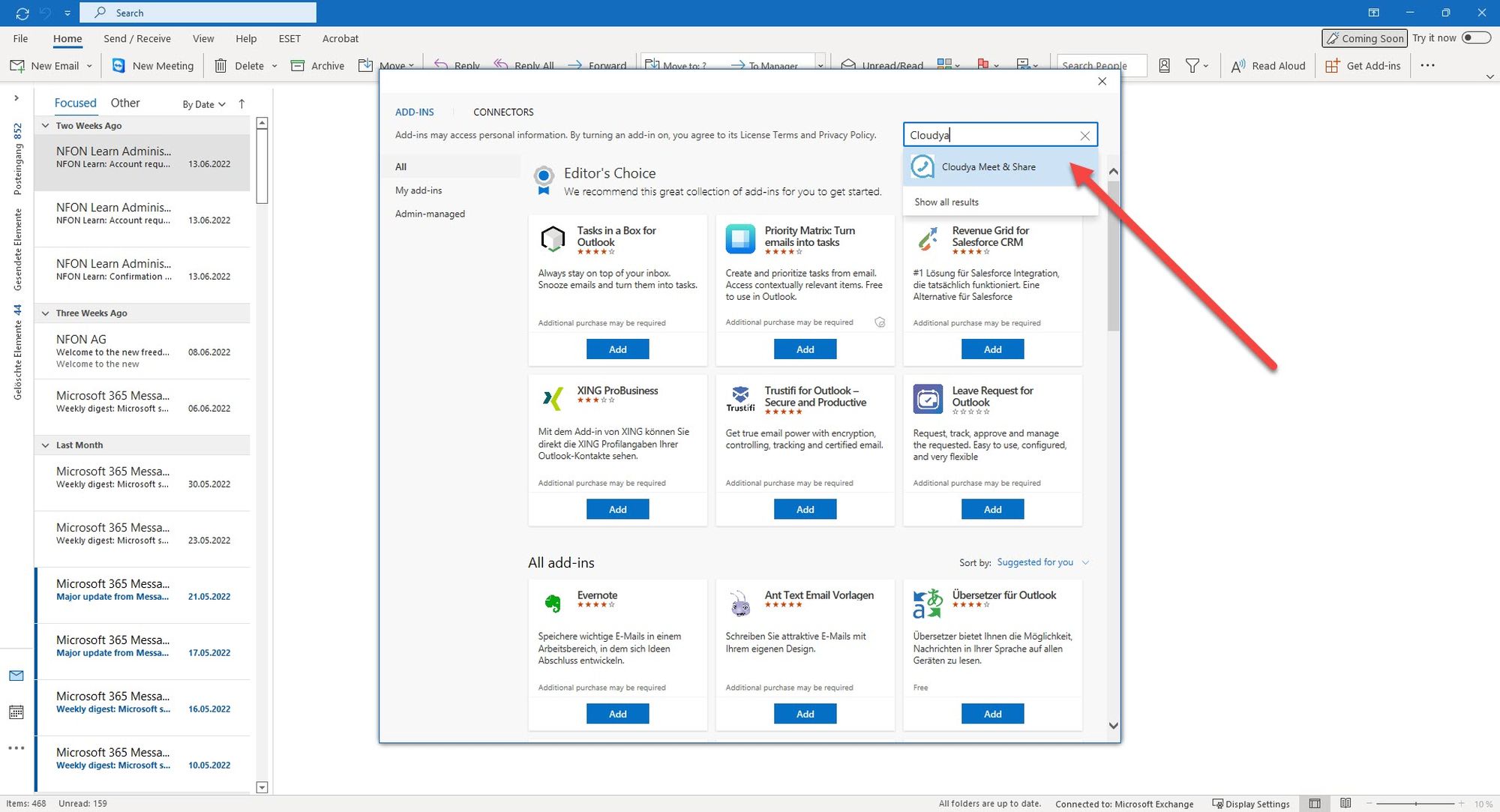1500x812 pixels.
Task: Open the Send / Receive ribbon tab
Action: tap(136, 39)
